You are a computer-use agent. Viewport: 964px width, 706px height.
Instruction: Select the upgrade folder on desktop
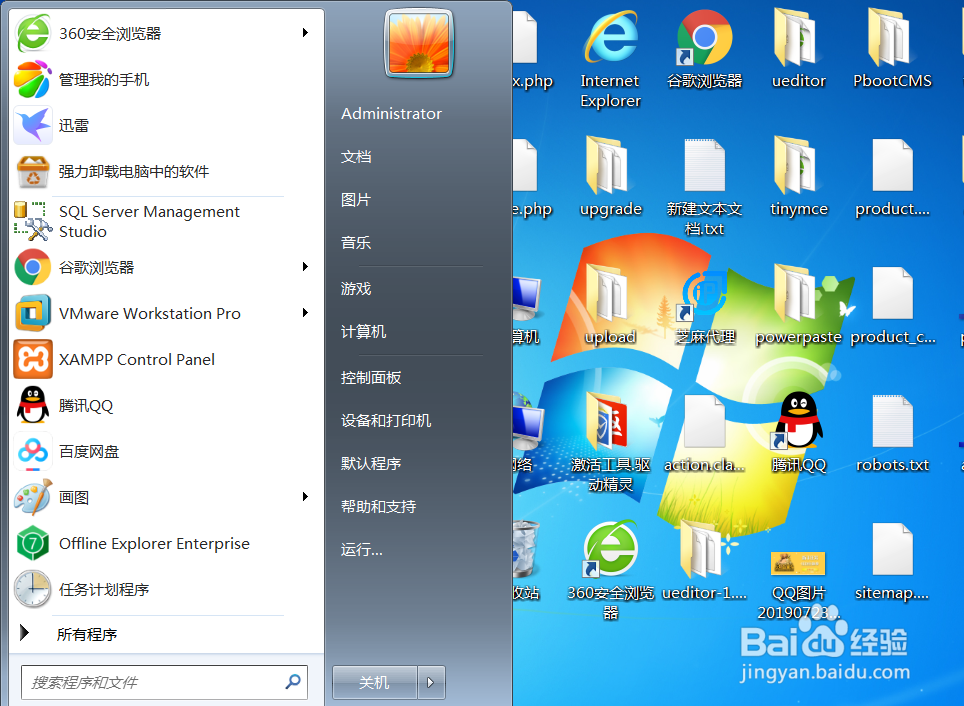[610, 177]
